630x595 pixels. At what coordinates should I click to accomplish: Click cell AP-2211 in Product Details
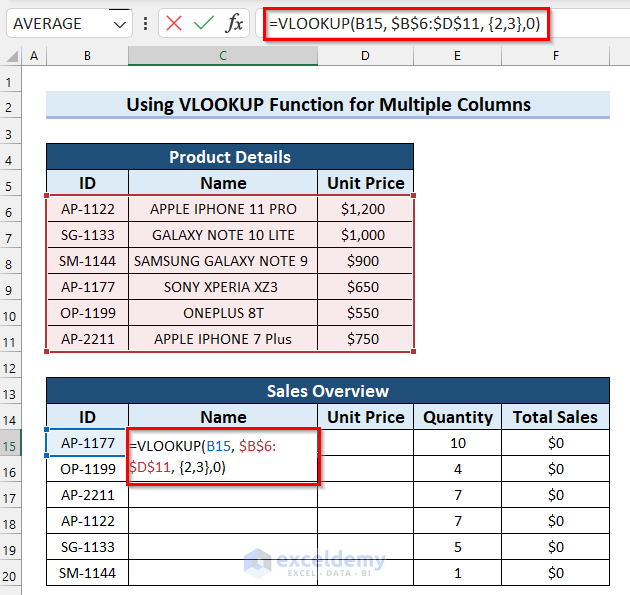(x=88, y=339)
